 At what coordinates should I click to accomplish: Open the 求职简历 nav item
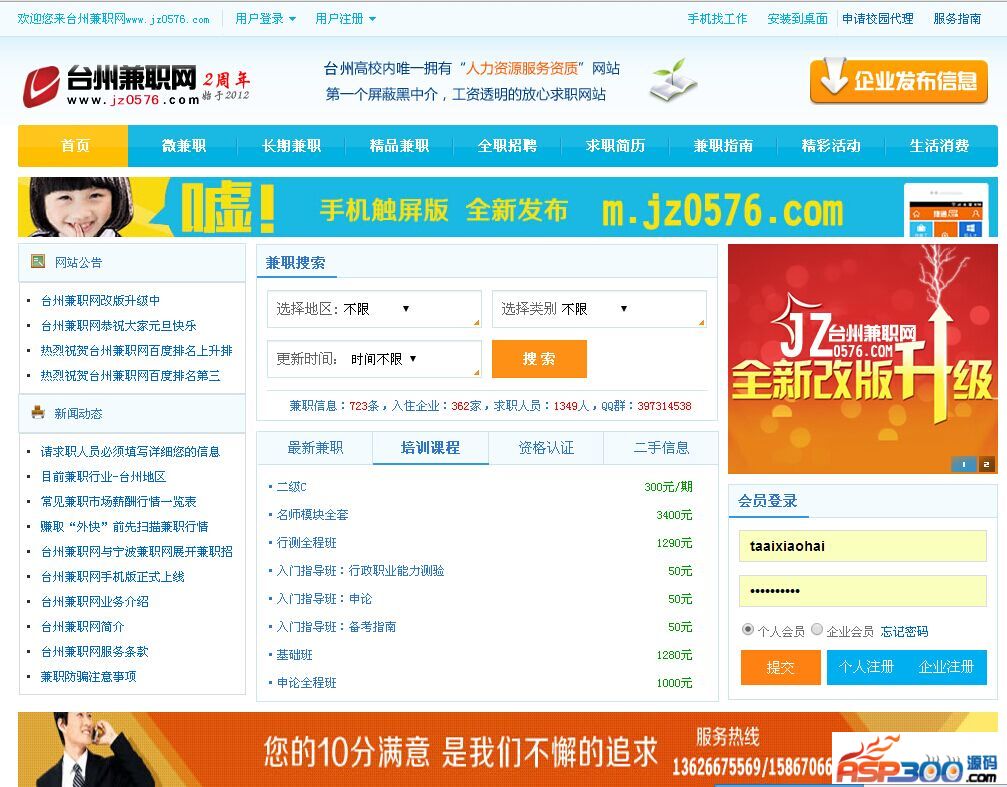pos(615,146)
